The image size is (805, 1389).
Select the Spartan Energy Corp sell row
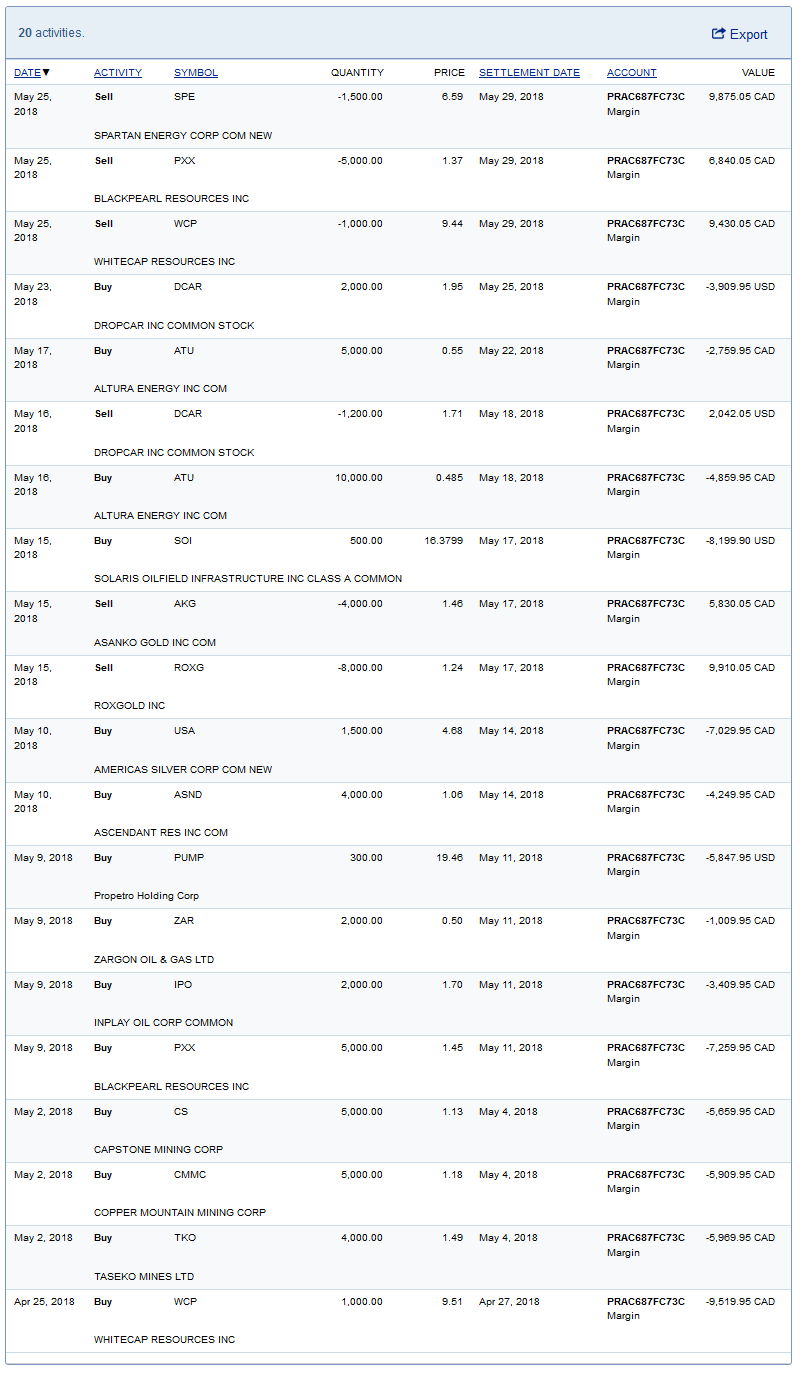click(x=400, y=116)
